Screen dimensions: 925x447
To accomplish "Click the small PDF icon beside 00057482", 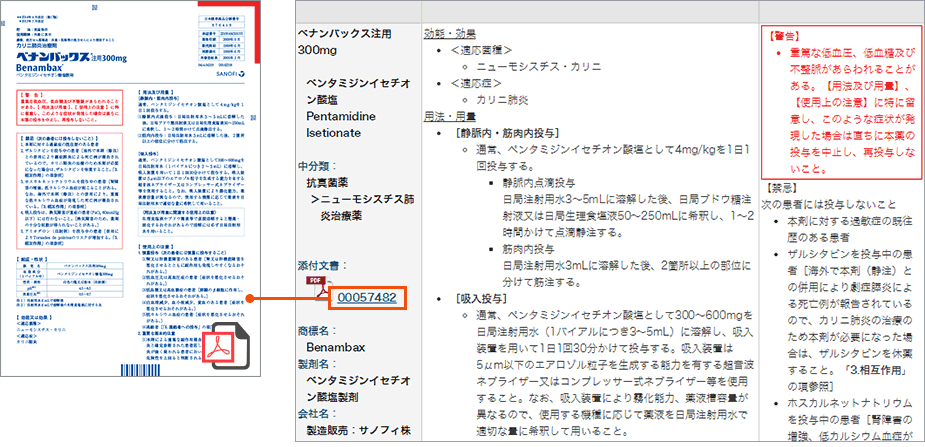I will pyautogui.click(x=317, y=288).
